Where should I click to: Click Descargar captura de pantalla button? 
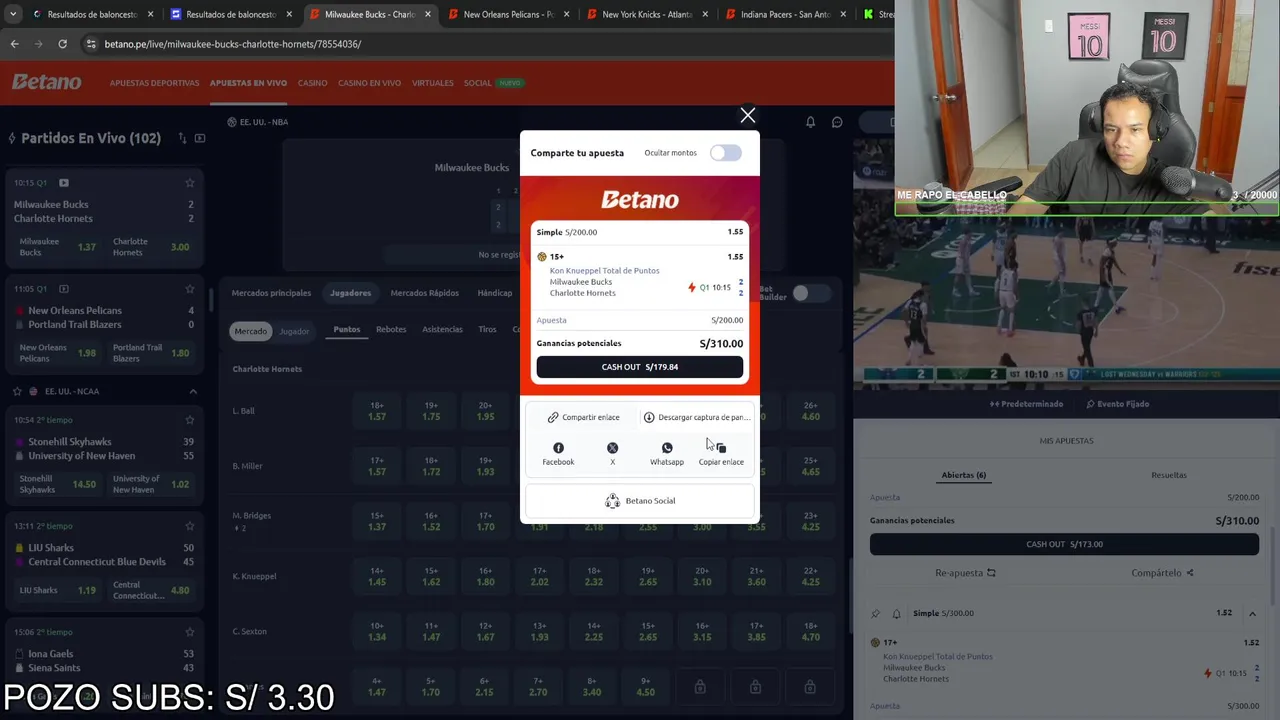pos(696,417)
